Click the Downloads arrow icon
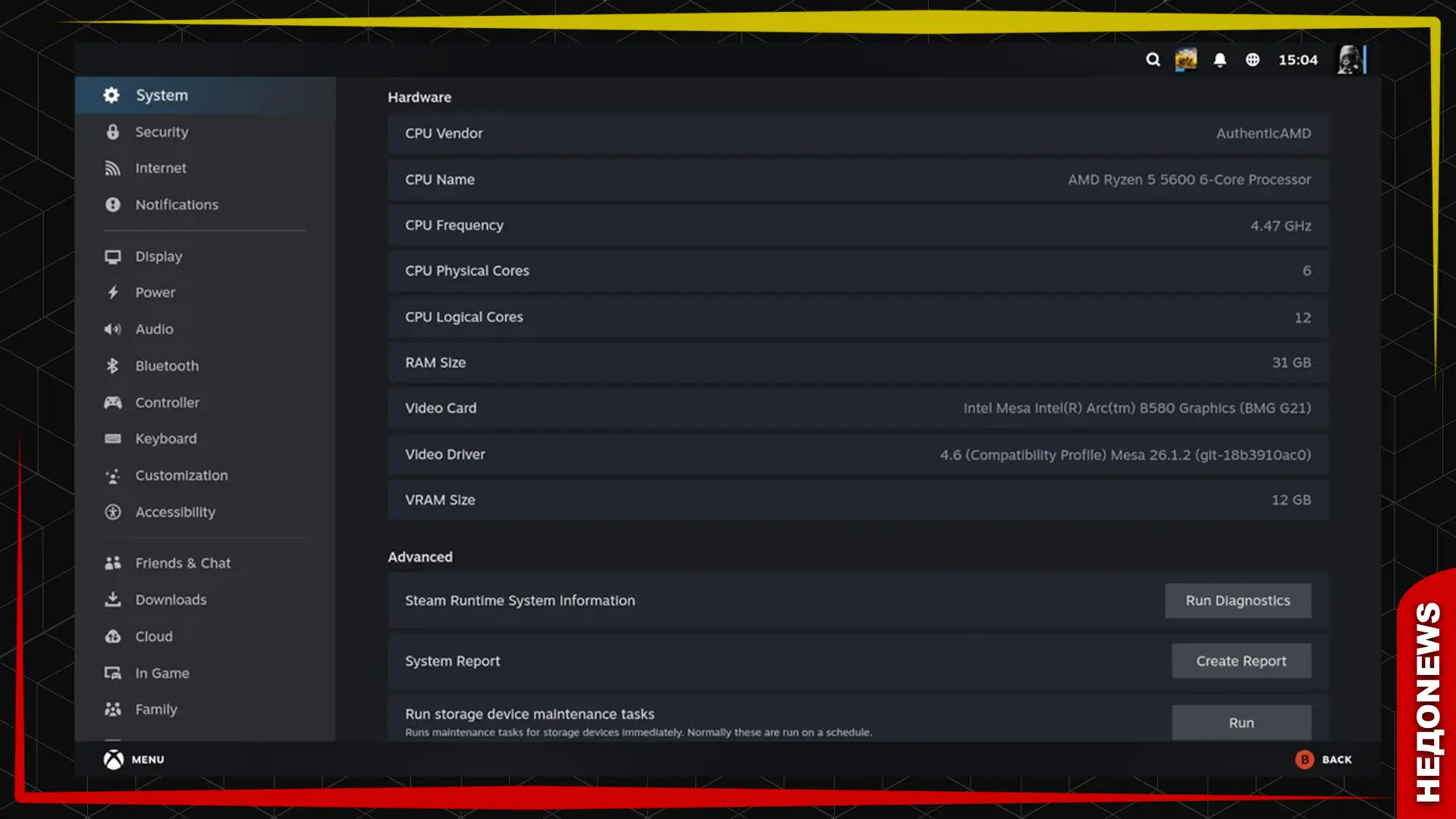This screenshot has height=819, width=1456. click(112, 600)
